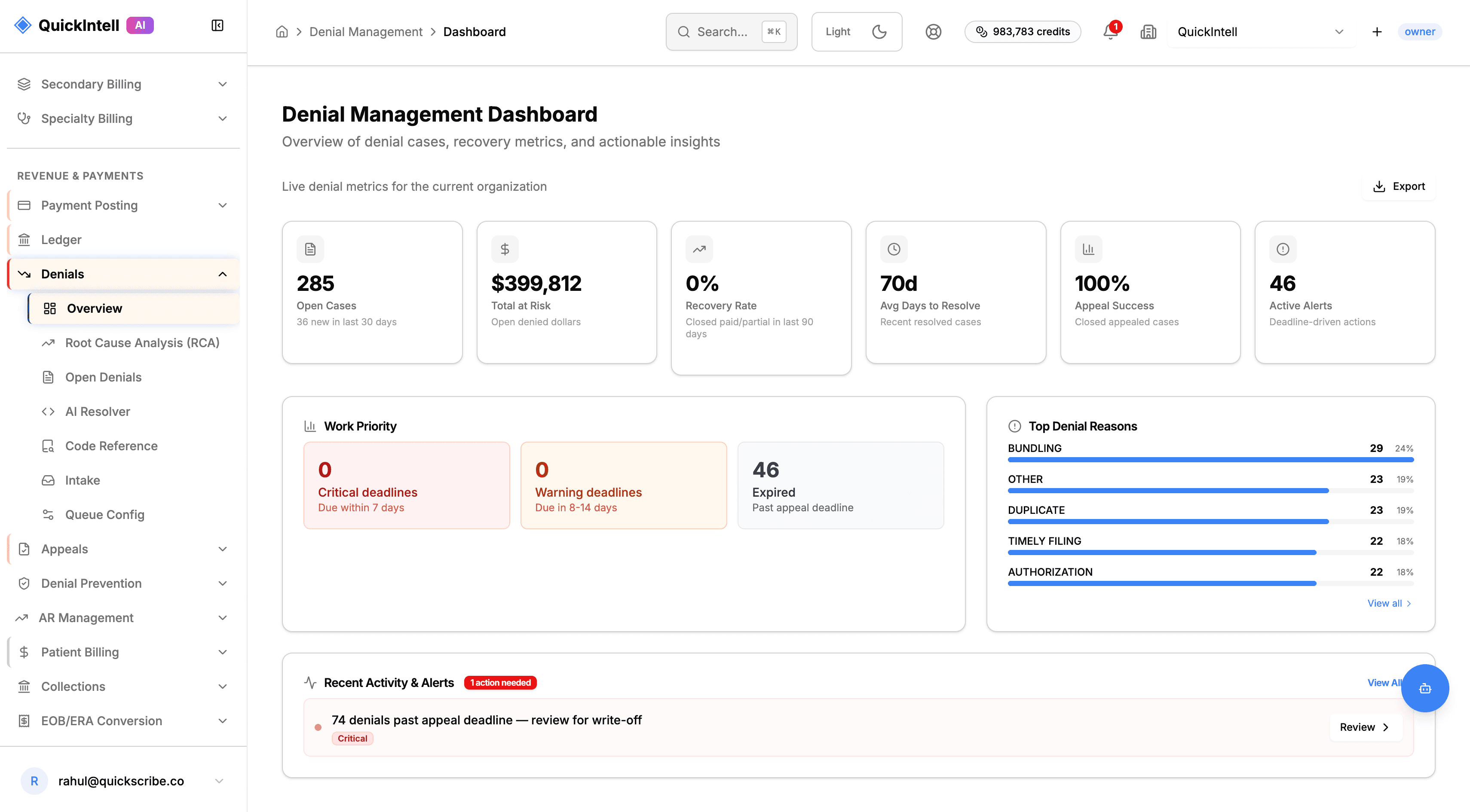Open the help lifebuoy icon
The width and height of the screenshot is (1470, 812).
point(933,32)
